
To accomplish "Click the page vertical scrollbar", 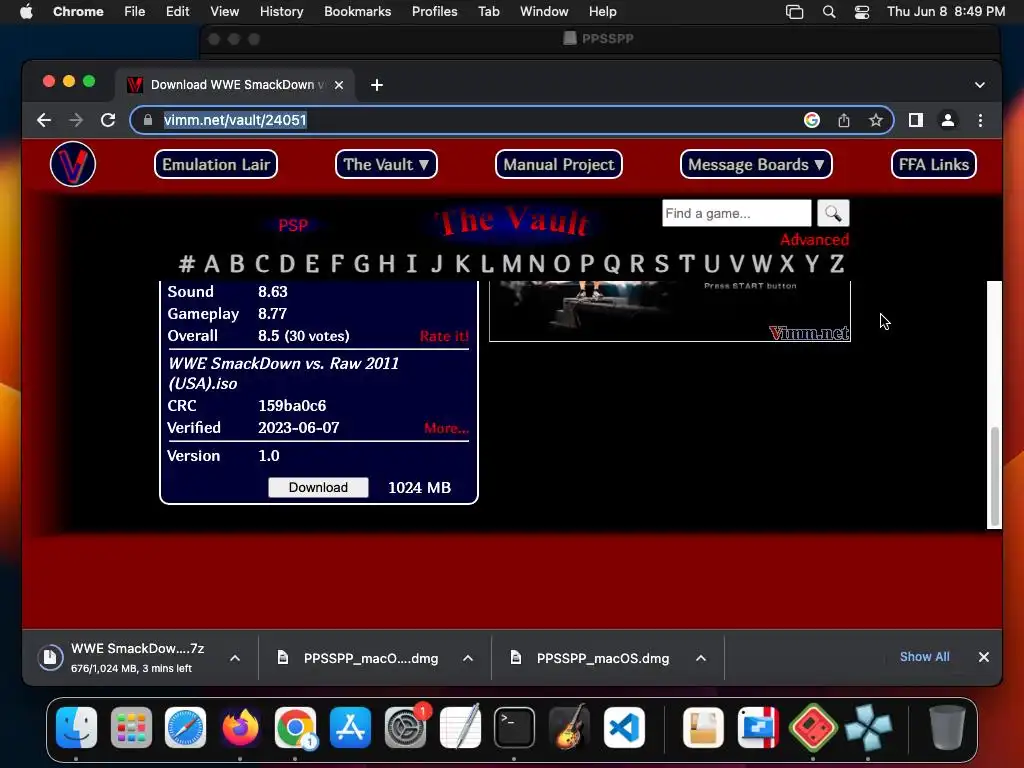I will [x=994, y=475].
